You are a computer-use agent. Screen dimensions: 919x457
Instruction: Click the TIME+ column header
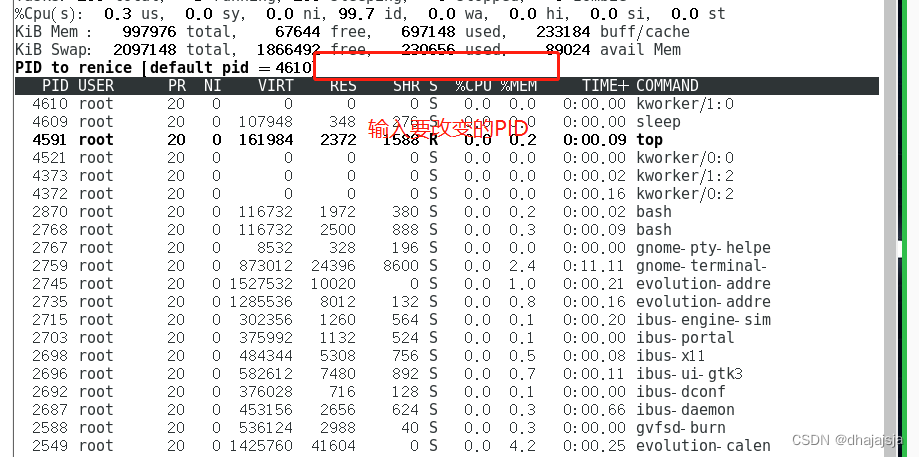pyautogui.click(x=605, y=86)
